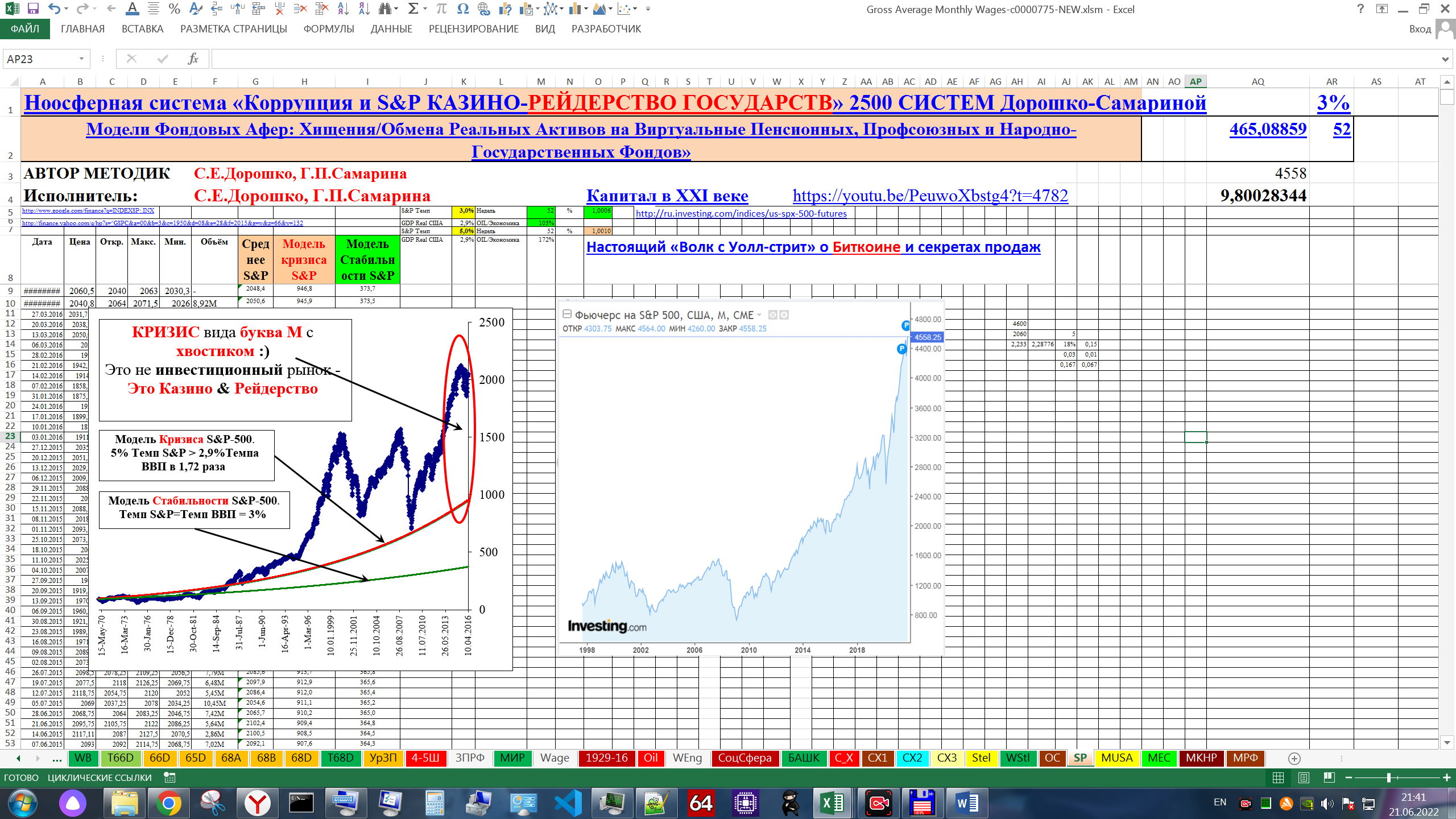Click the Find binoculars icon

click(386, 9)
